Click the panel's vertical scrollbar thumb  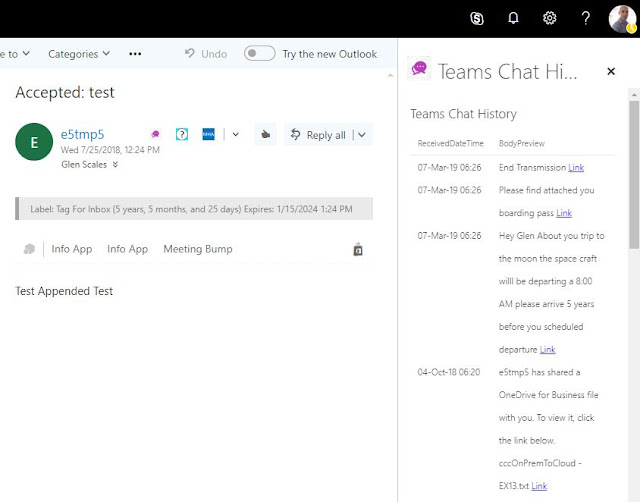tap(634, 174)
